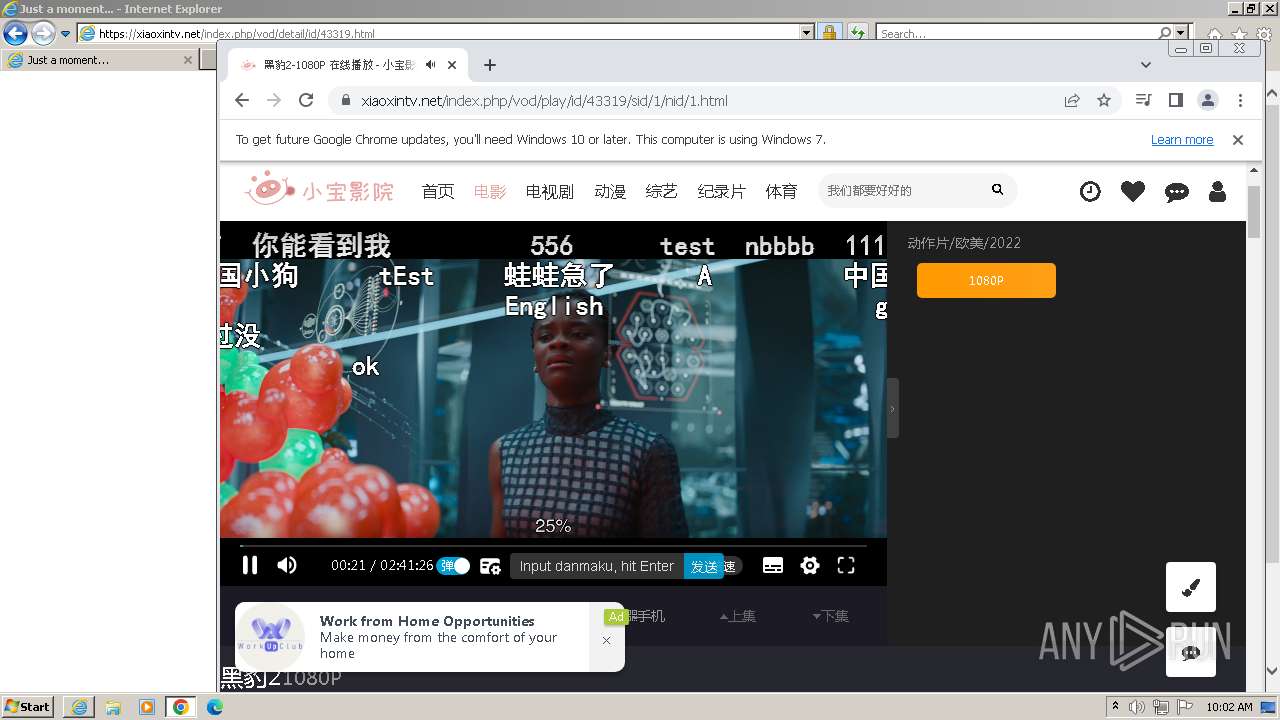Open Microsoft Edge from the taskbar

(215, 707)
